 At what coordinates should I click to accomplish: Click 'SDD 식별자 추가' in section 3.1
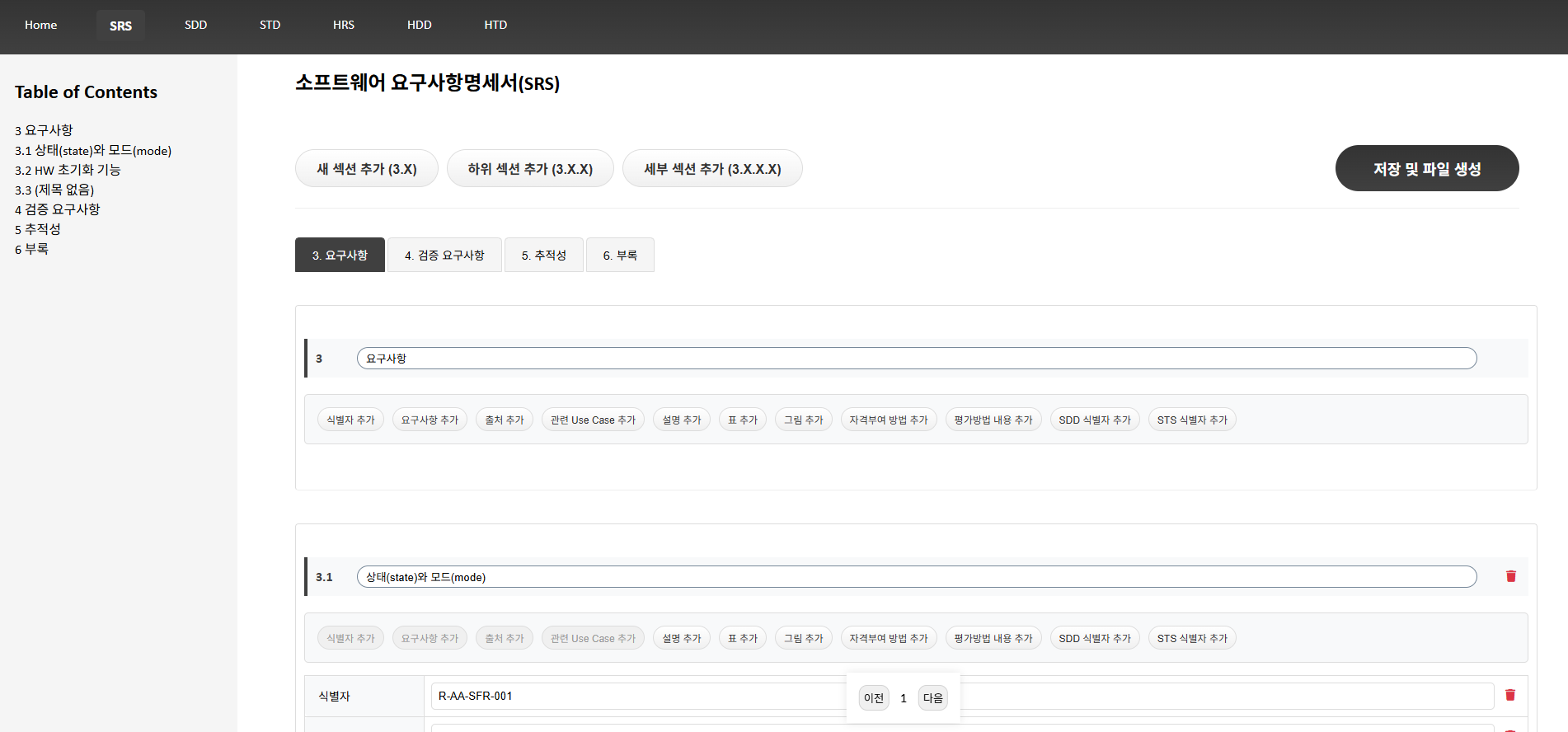pos(1095,638)
